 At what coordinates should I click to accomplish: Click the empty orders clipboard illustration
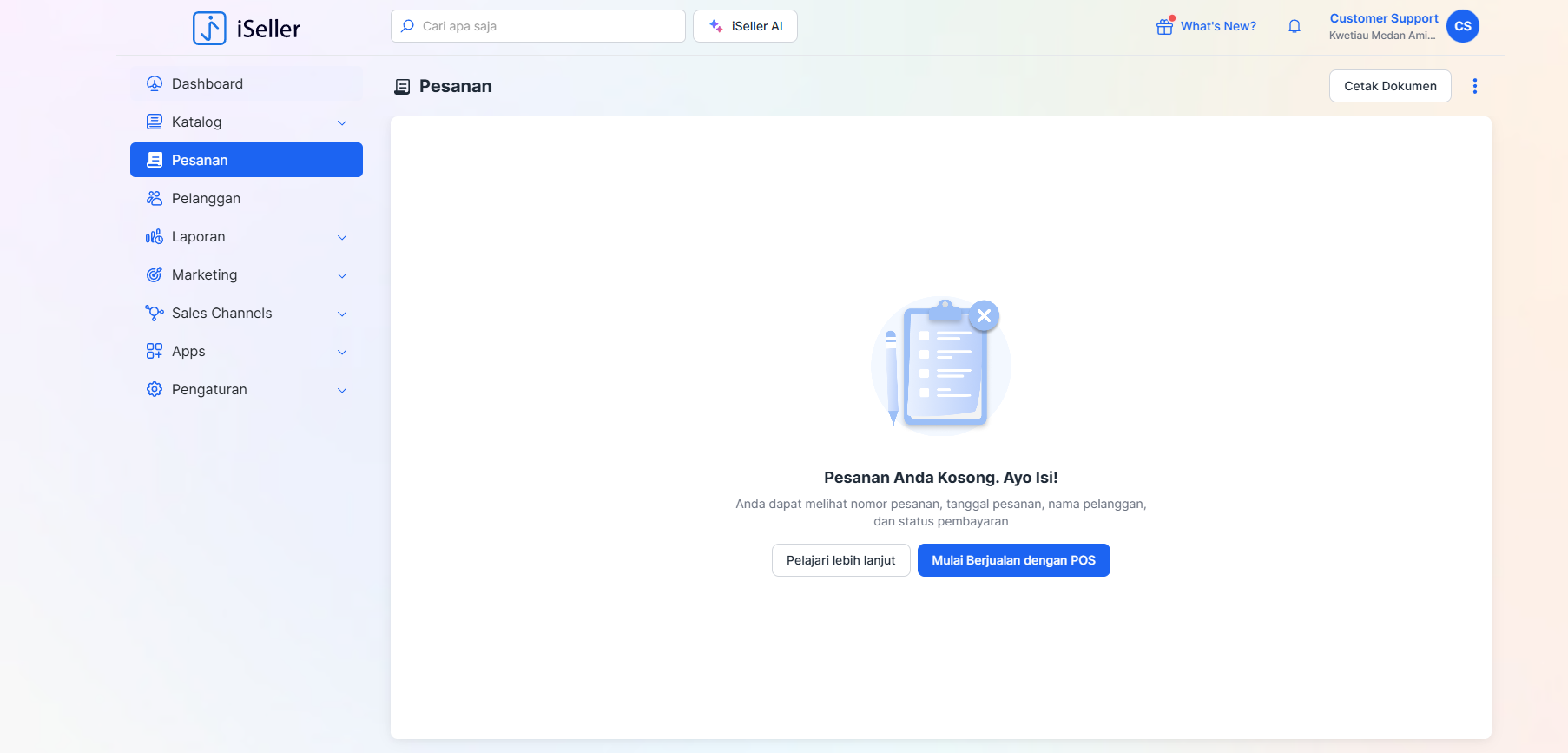(940, 365)
